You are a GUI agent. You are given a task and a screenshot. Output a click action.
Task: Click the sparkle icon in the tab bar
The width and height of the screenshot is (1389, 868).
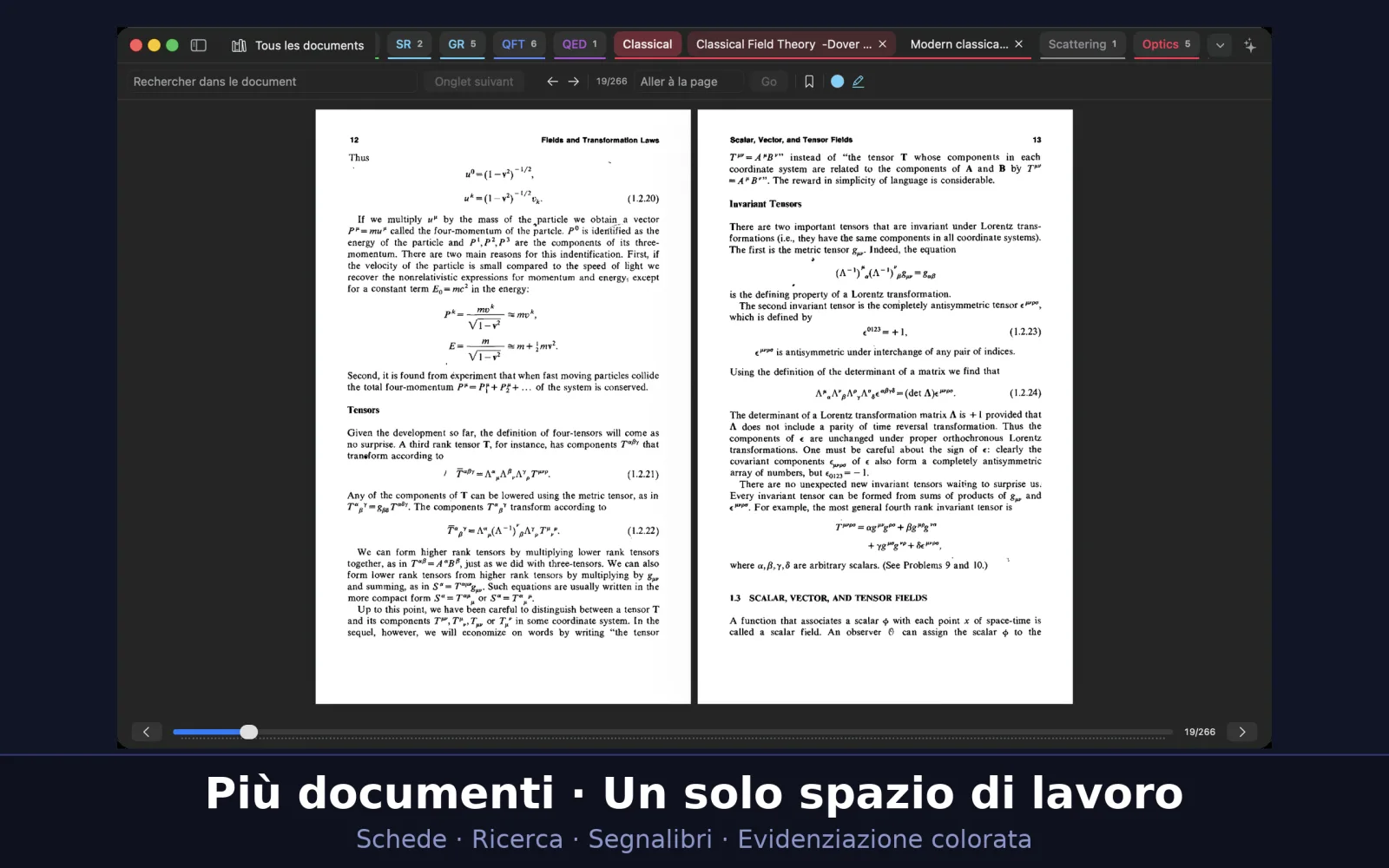(x=1250, y=45)
